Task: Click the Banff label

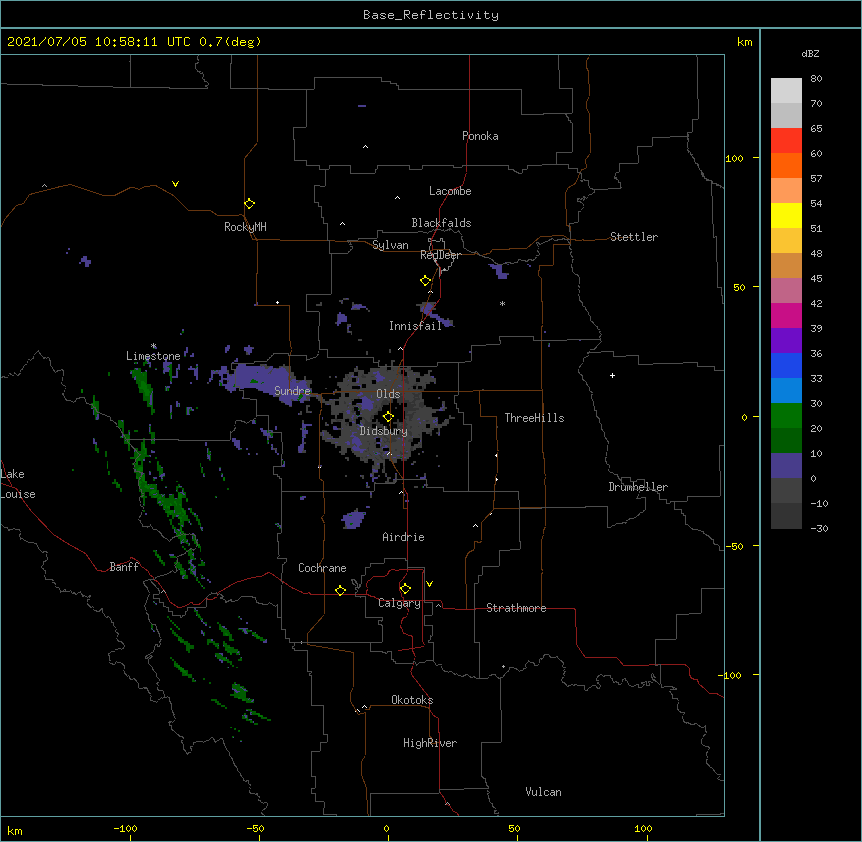Action: (124, 567)
